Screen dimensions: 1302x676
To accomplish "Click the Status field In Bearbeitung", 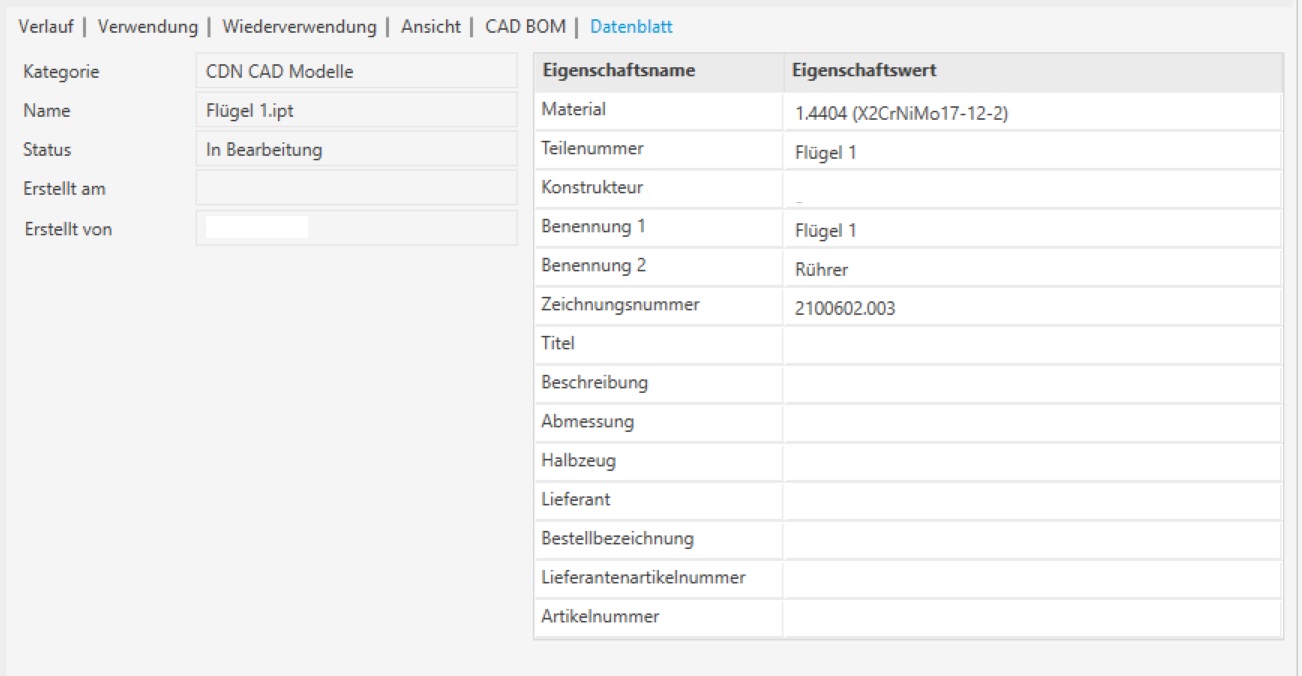I will click(x=356, y=149).
